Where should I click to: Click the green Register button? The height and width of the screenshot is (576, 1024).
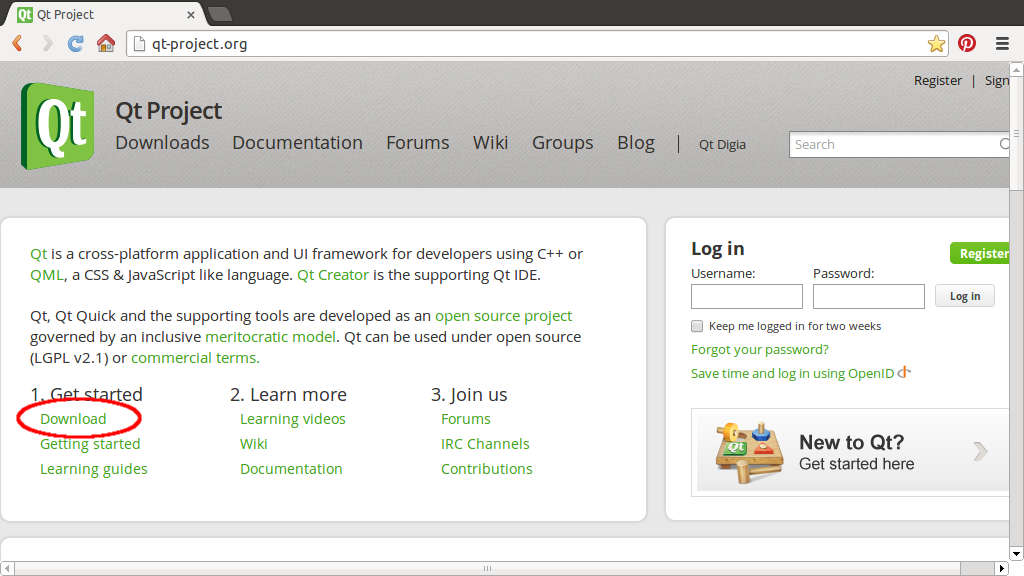tap(980, 253)
